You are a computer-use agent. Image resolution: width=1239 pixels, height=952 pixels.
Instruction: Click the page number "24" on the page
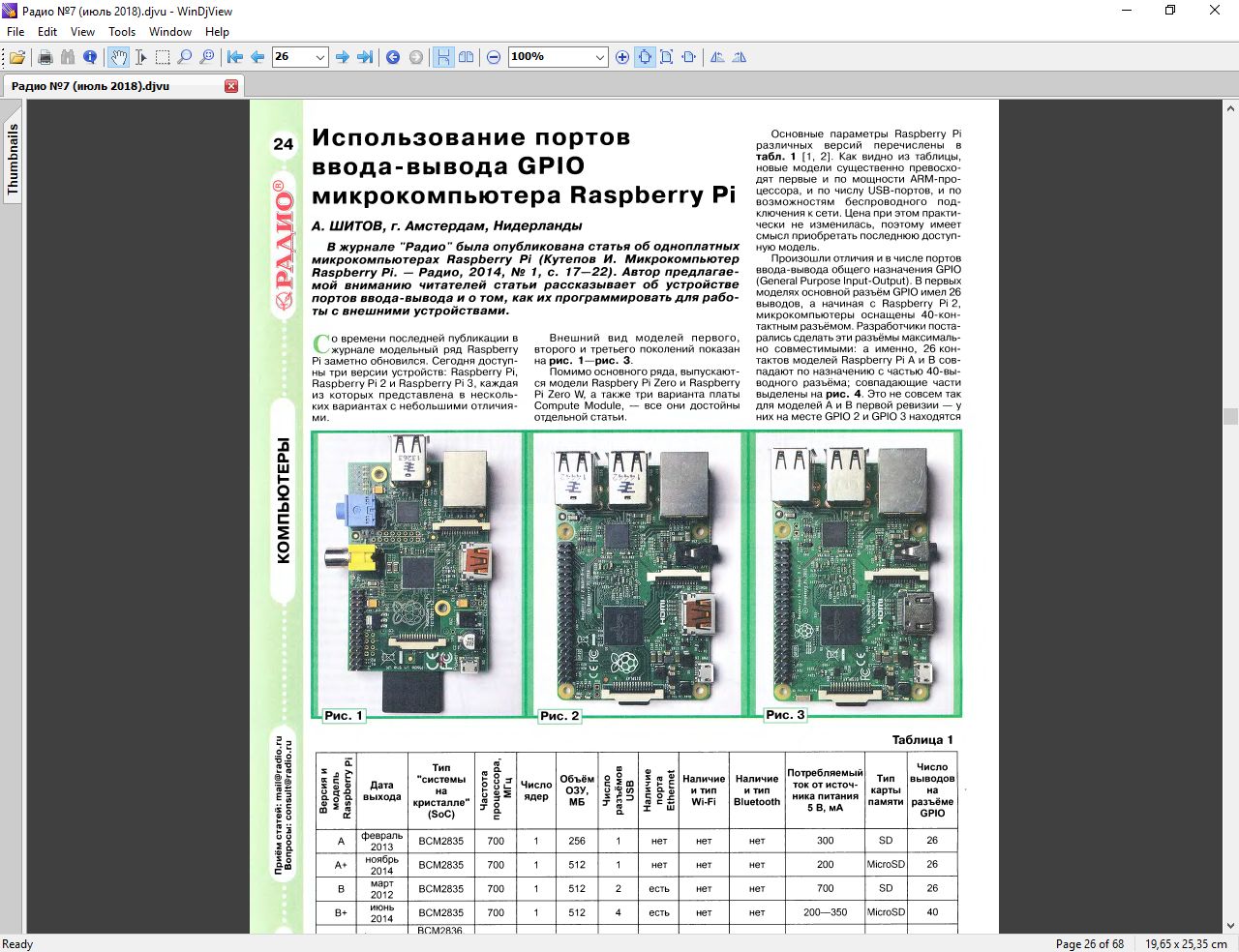[283, 144]
